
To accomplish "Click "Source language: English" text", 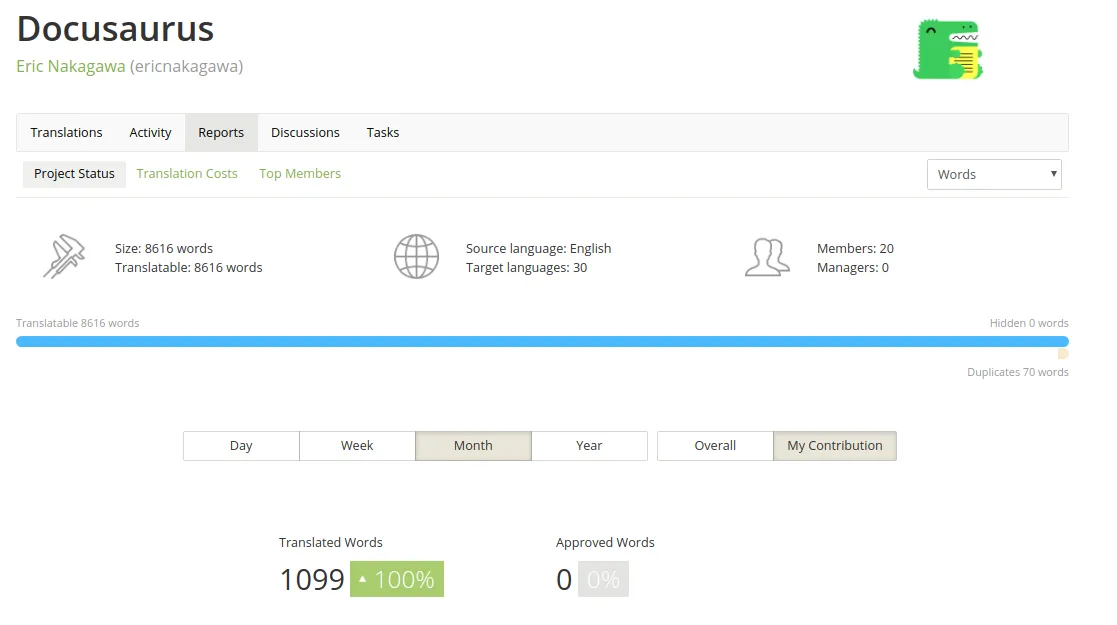I will click(539, 249).
